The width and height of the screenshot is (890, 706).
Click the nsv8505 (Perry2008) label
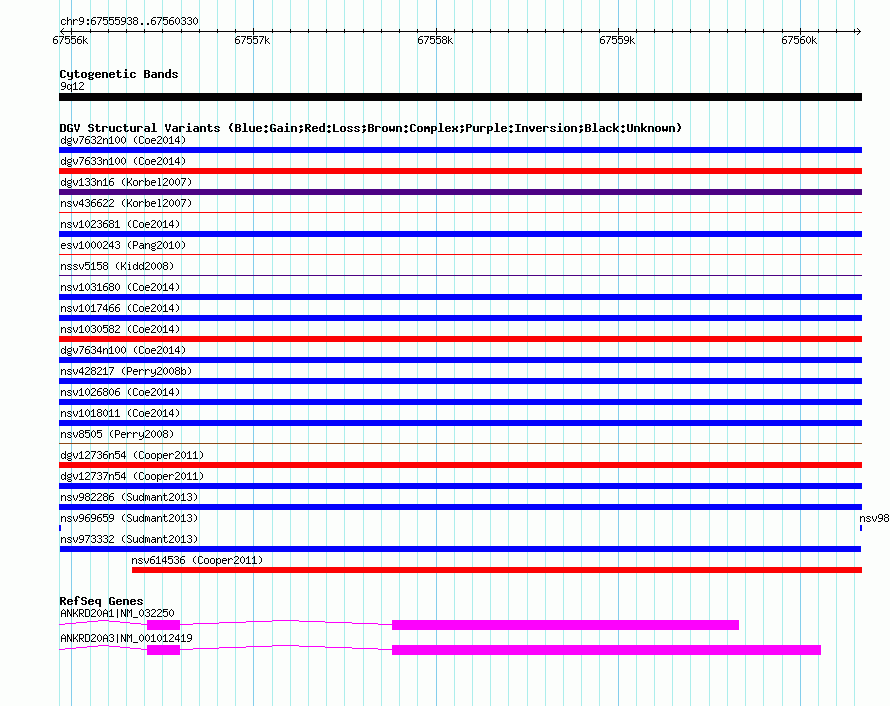coord(117,434)
